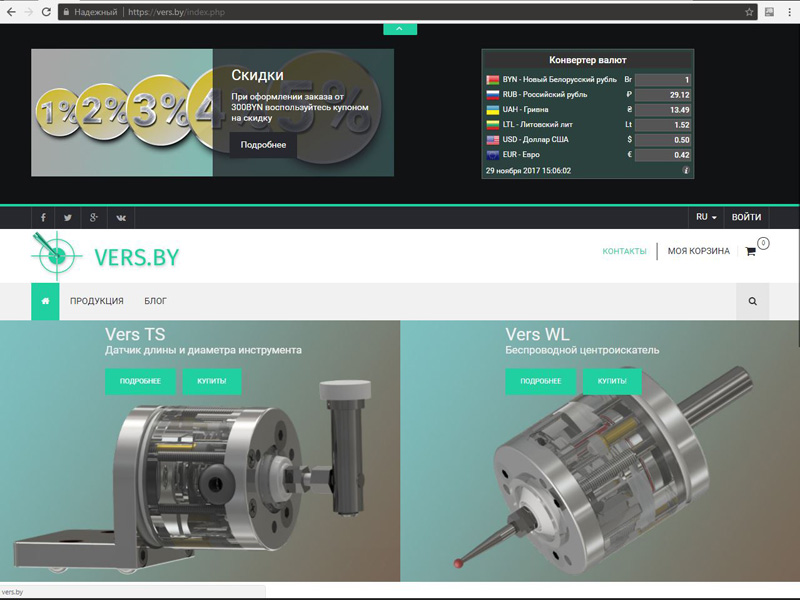This screenshot has width=800, height=600.
Task: Open the Google Plus social link
Action: tap(94, 217)
